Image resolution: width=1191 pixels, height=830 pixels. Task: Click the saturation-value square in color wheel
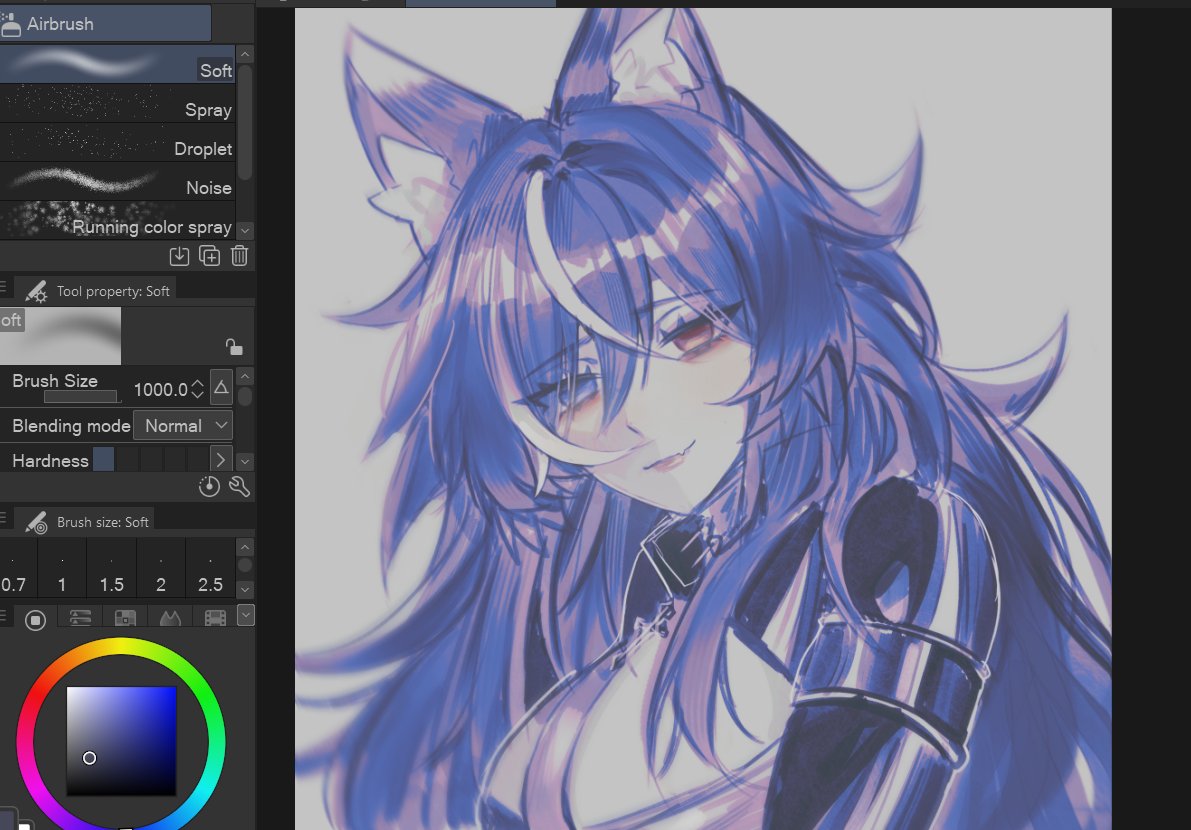pyautogui.click(x=122, y=741)
